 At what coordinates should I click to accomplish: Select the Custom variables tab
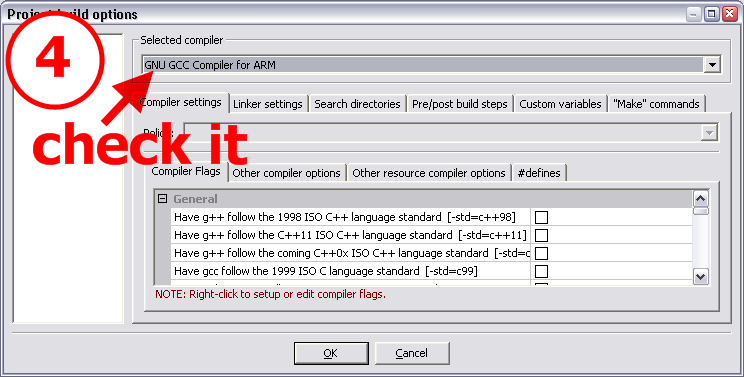click(560, 104)
